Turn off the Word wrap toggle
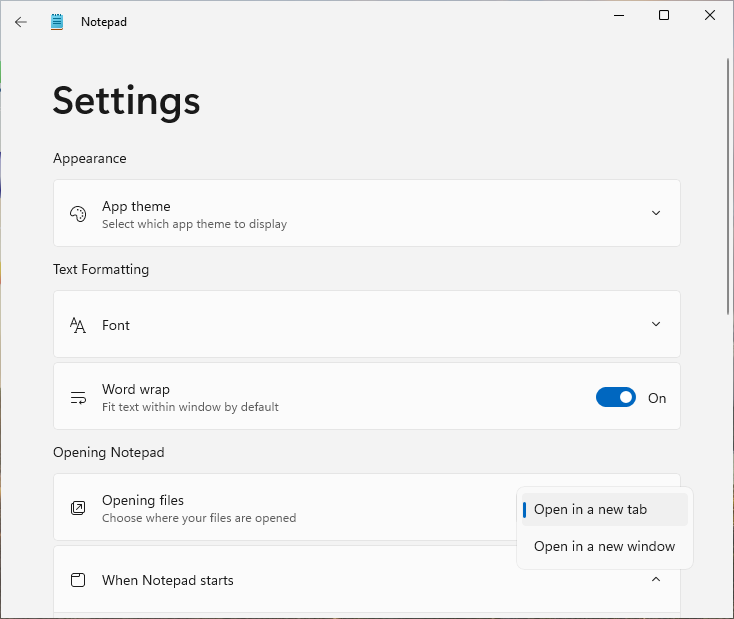This screenshot has height=619, width=734. pyautogui.click(x=616, y=398)
